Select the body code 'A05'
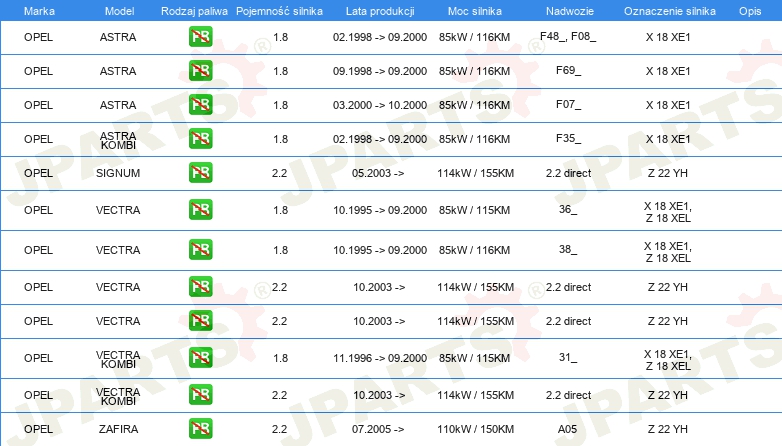The image size is (782, 446). point(568,429)
